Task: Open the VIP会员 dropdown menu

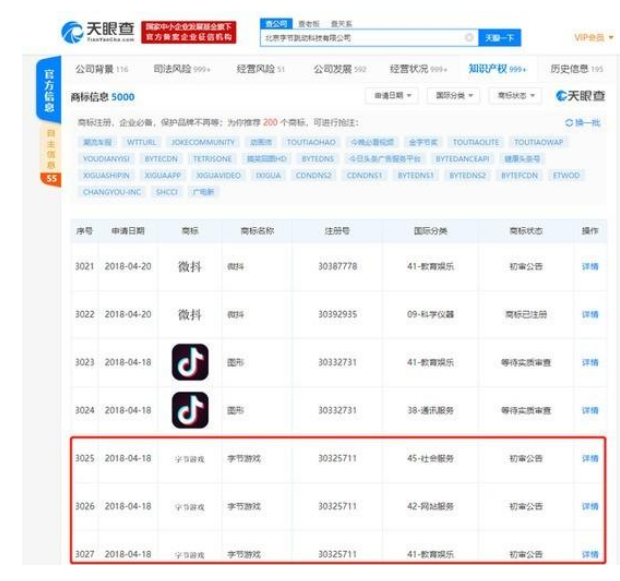Action: [x=594, y=38]
